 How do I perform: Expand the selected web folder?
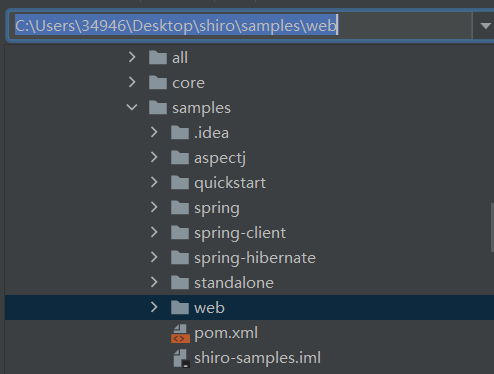[x=154, y=307]
